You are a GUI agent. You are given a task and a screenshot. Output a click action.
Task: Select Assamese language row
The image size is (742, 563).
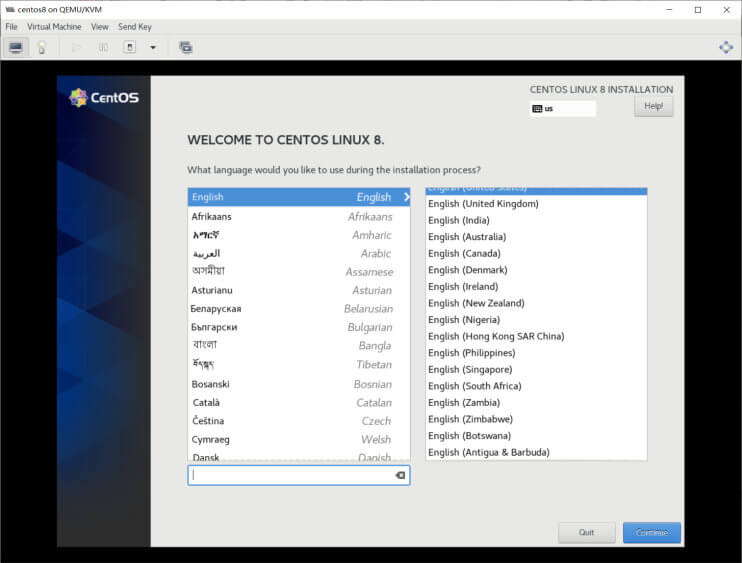coord(299,272)
